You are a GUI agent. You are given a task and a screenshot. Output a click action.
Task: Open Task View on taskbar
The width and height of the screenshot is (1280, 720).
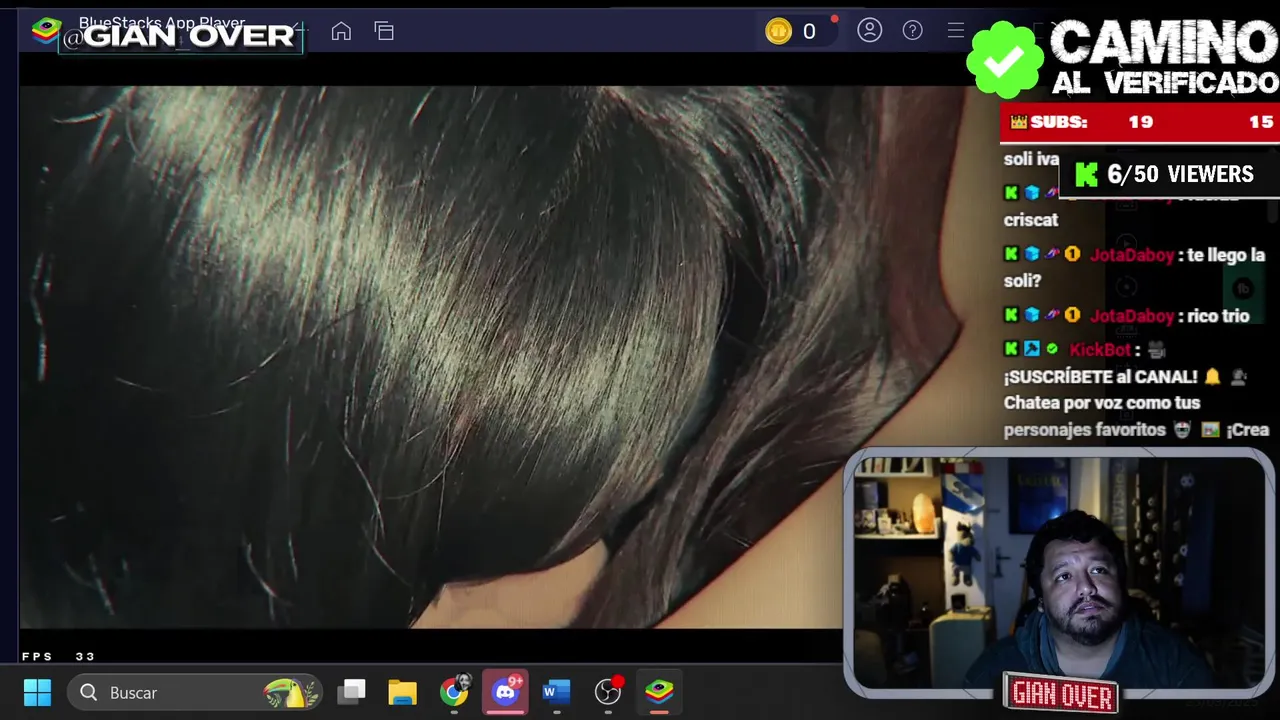tap(352, 692)
